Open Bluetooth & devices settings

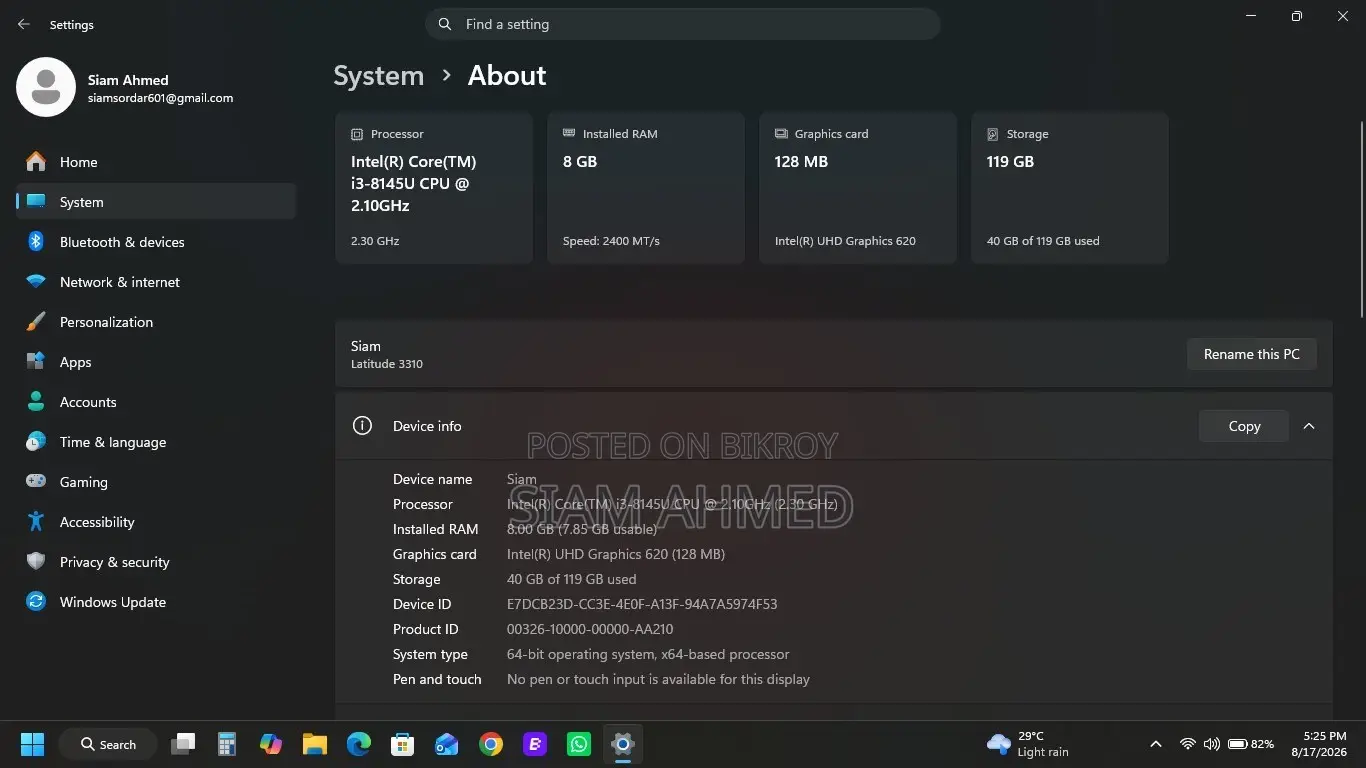(x=156, y=242)
